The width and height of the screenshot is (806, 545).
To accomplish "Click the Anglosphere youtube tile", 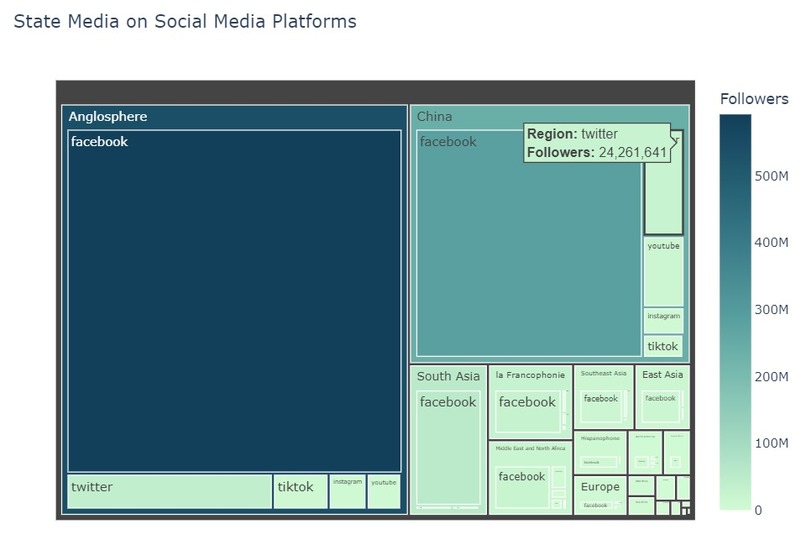I will point(384,492).
